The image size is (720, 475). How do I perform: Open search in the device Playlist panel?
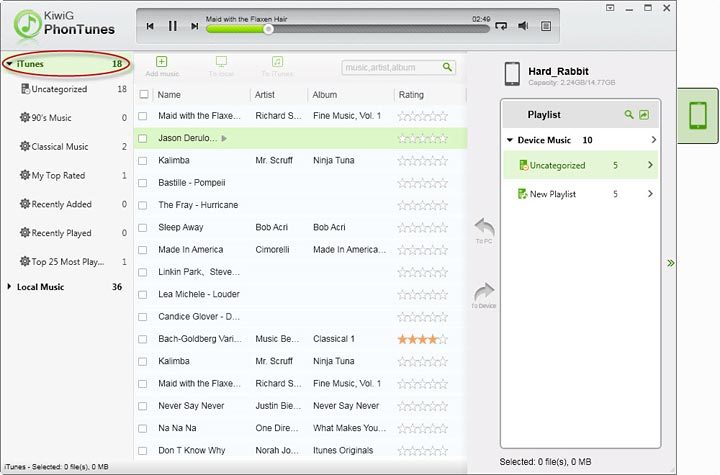click(x=629, y=114)
